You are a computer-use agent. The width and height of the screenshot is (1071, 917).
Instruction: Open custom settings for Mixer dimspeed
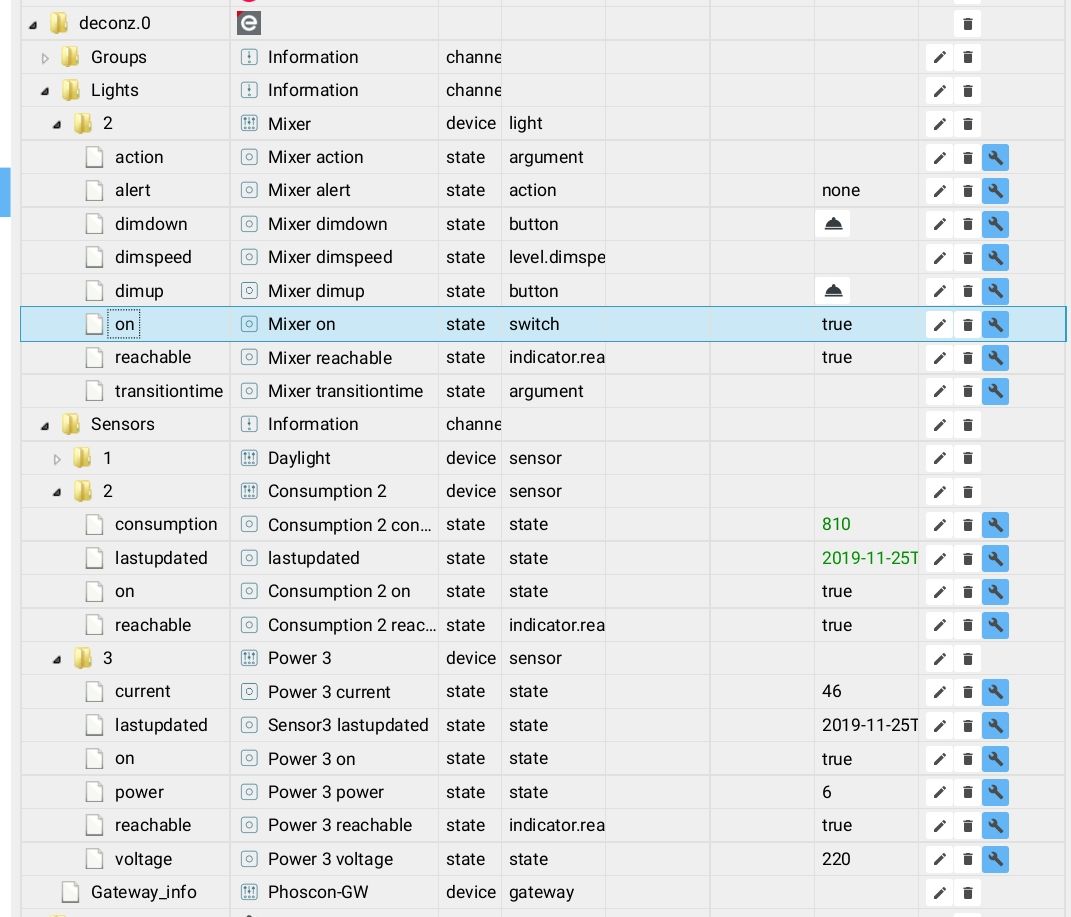coord(995,257)
